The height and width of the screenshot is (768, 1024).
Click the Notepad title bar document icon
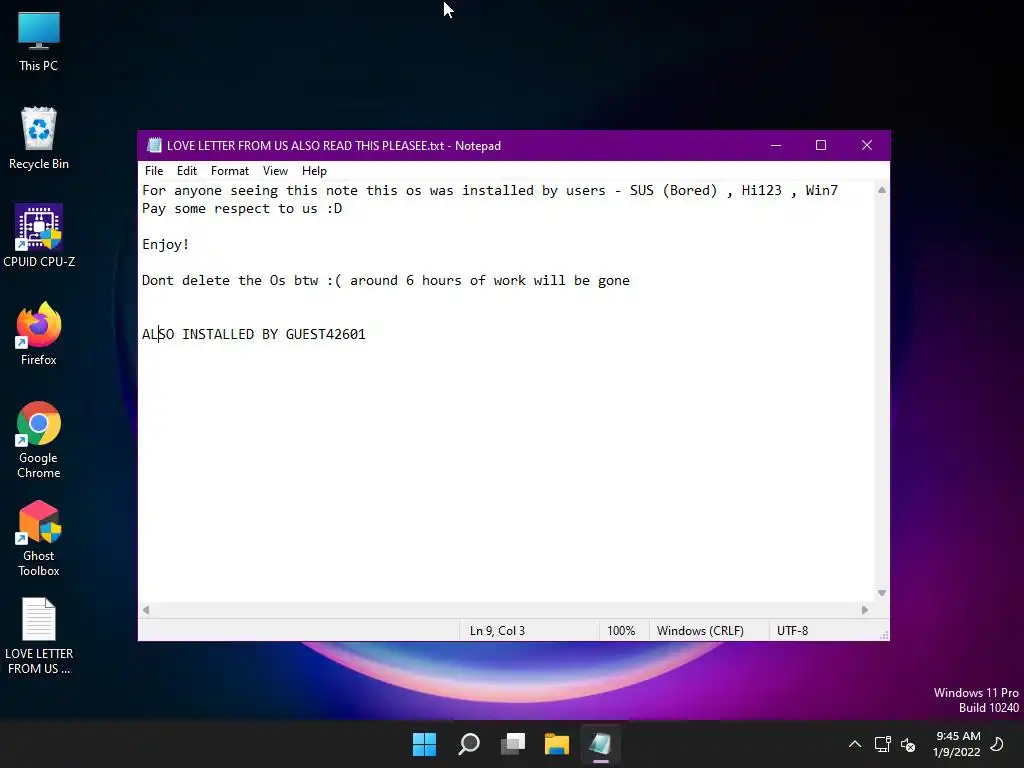click(154, 146)
